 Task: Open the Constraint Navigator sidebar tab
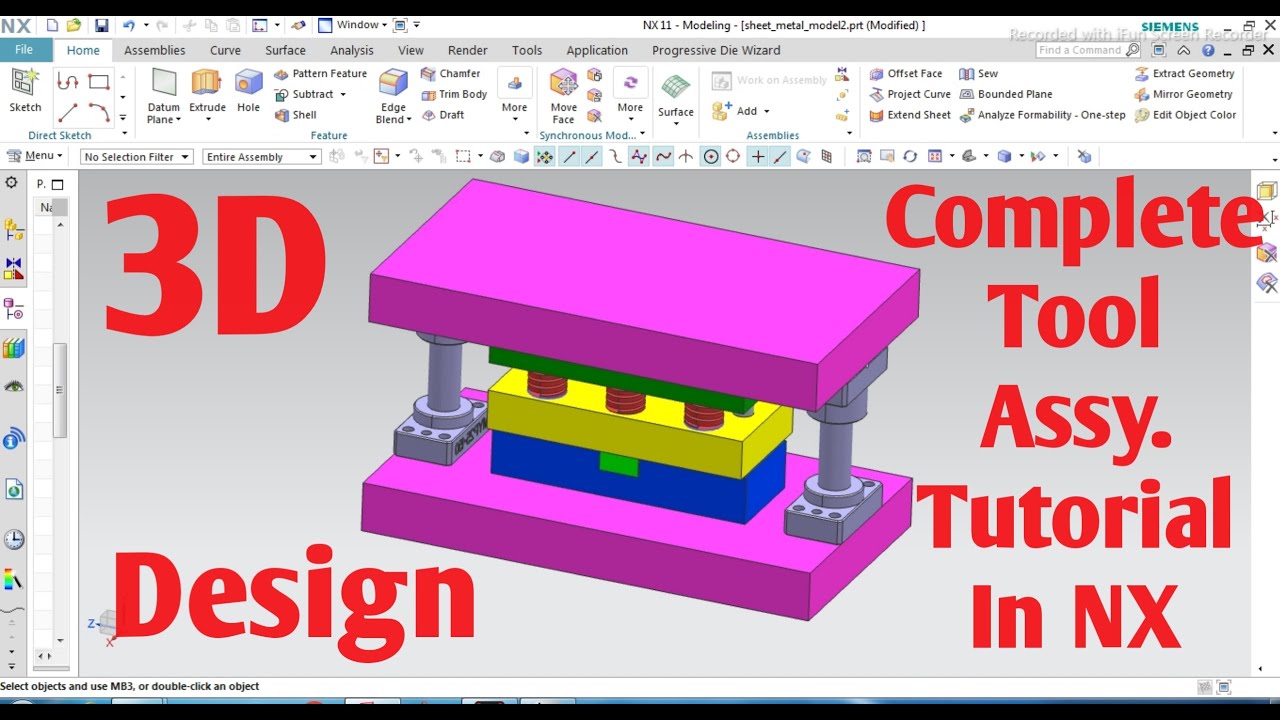click(14, 269)
